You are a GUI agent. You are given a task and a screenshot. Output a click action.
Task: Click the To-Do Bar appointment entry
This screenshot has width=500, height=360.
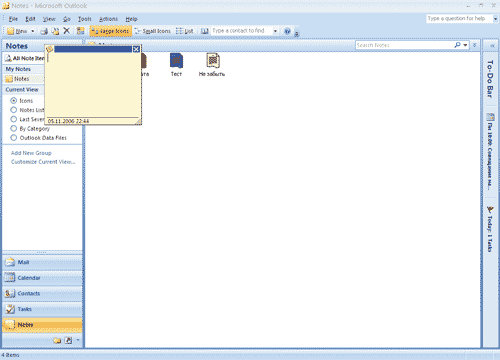coord(490,152)
